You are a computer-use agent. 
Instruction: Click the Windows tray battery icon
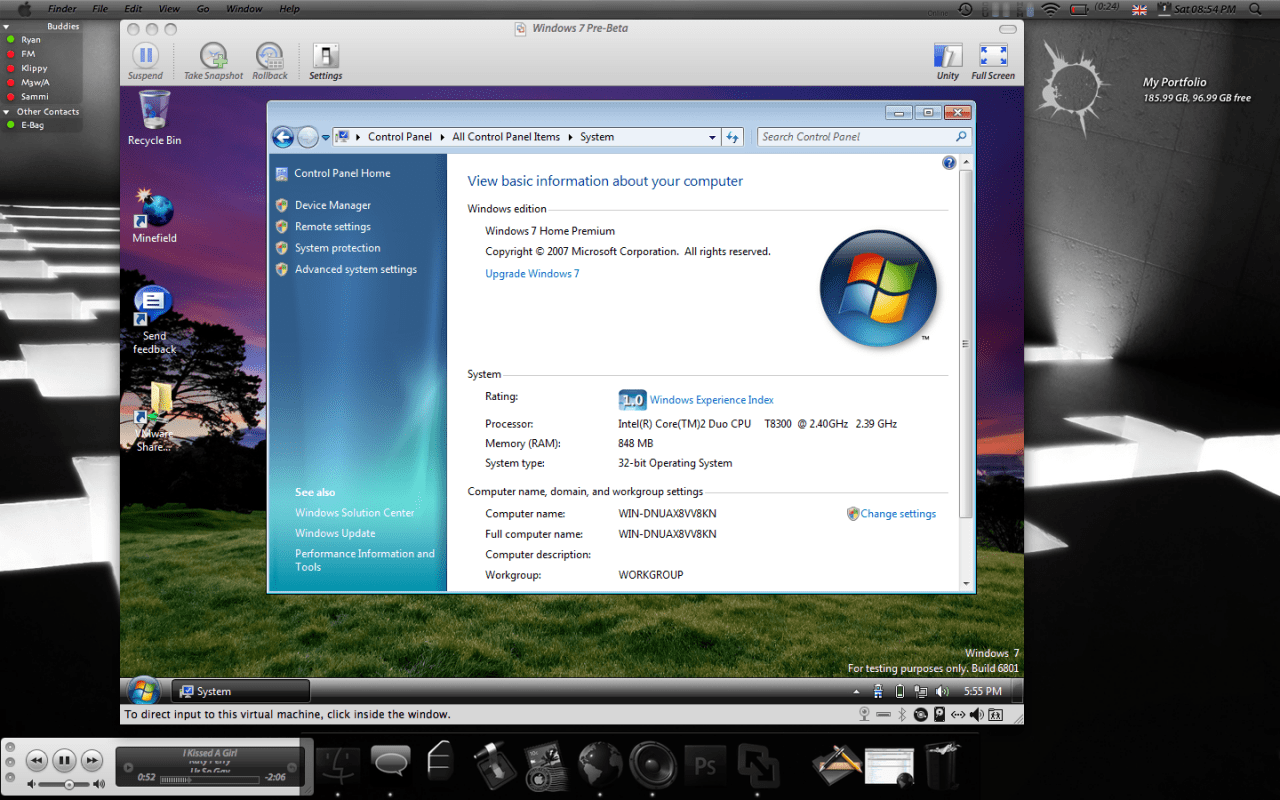tap(900, 691)
